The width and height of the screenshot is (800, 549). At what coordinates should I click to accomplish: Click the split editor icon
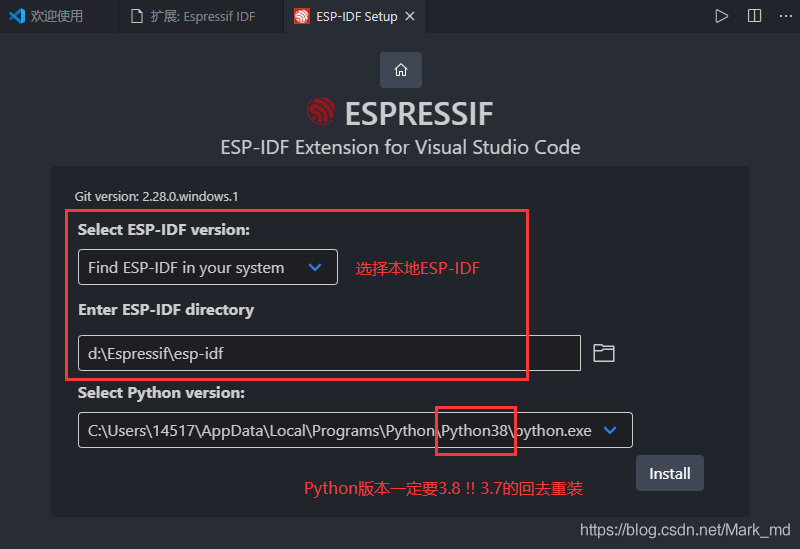click(x=754, y=16)
